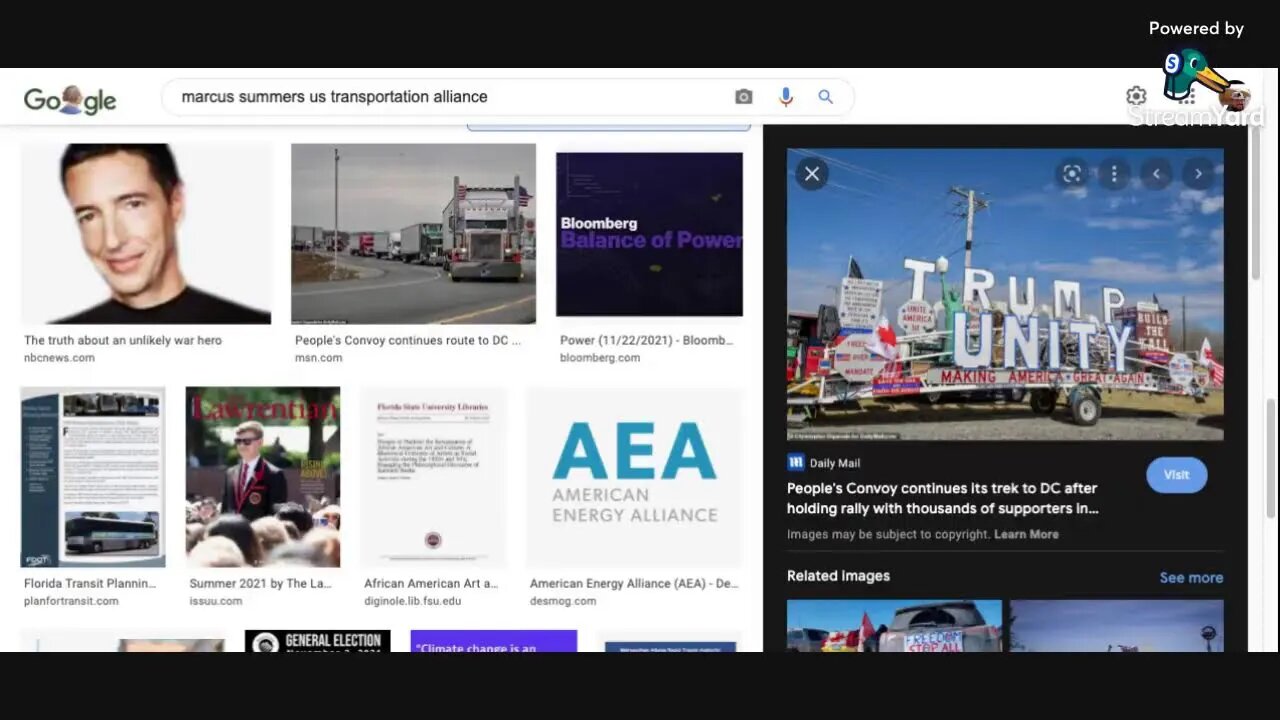
Task: Select People's Convoy truck thumbnail from msn.com
Action: (413, 234)
